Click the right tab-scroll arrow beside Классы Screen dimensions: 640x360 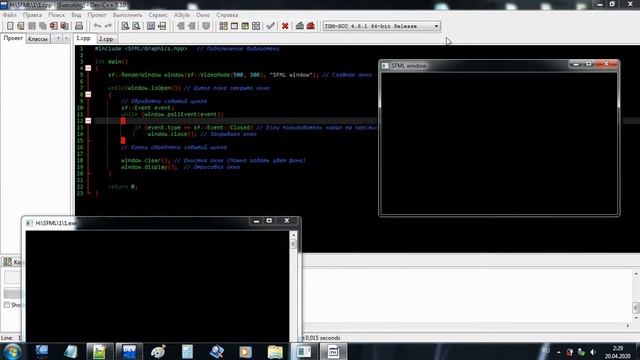(x=66, y=38)
